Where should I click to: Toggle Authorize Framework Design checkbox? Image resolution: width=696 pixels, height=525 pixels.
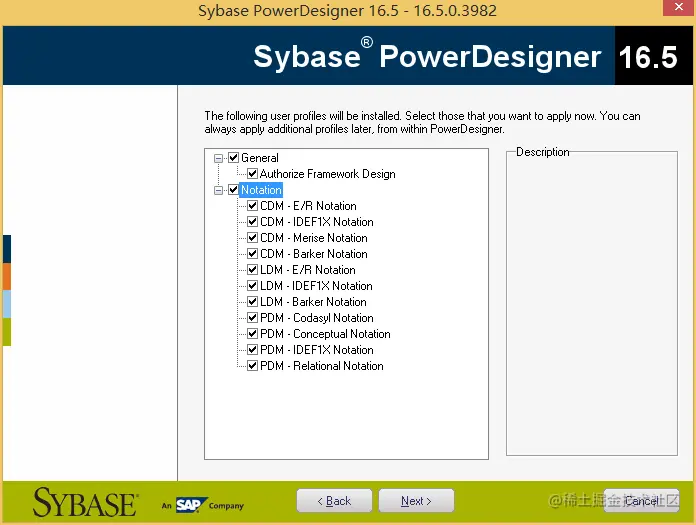(x=253, y=174)
